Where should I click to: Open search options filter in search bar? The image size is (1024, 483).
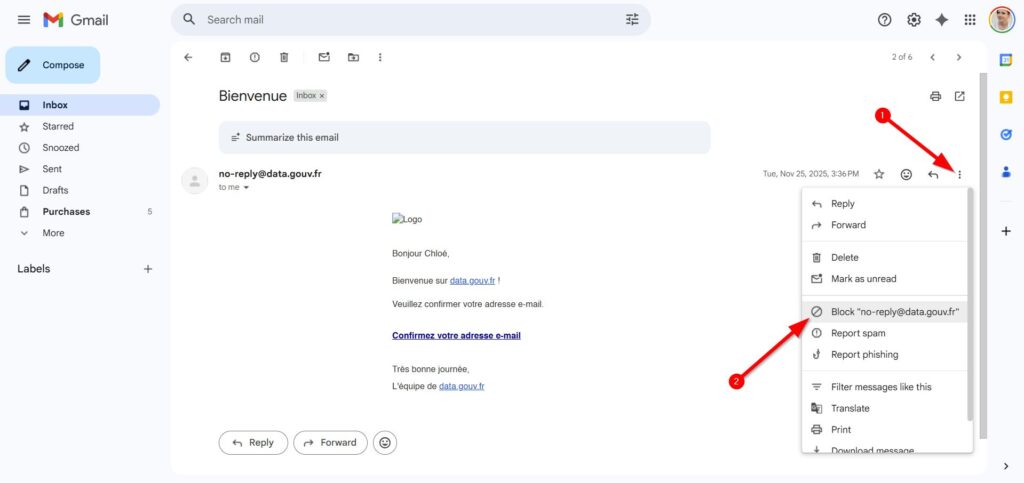632,20
